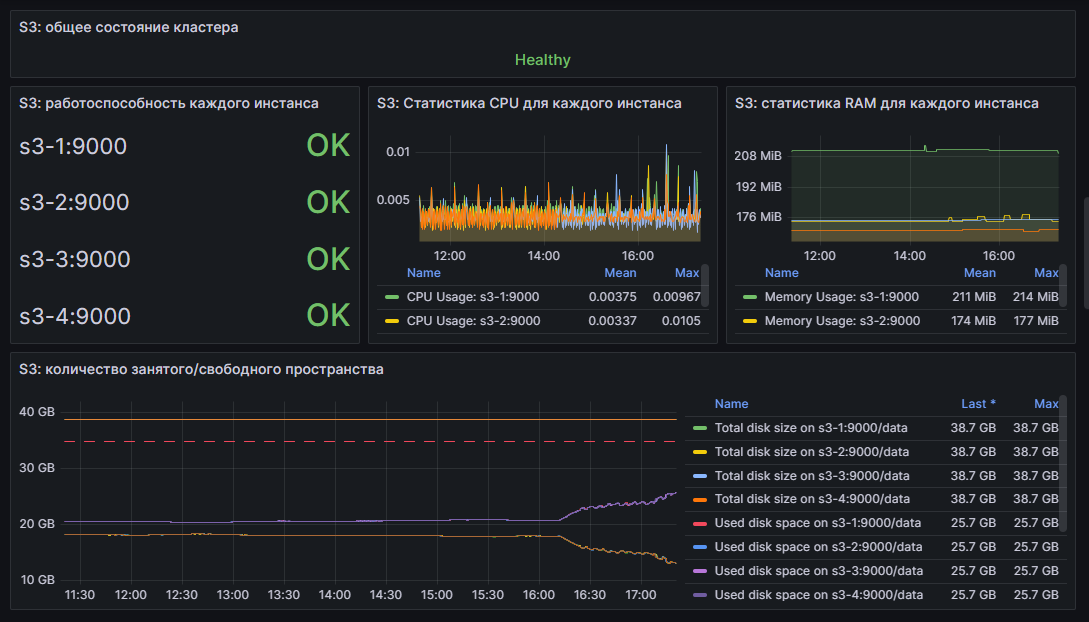Click the 'количество занятого/свободного пространства' panel title
Image resolution: width=1089 pixels, height=622 pixels.
point(201,369)
